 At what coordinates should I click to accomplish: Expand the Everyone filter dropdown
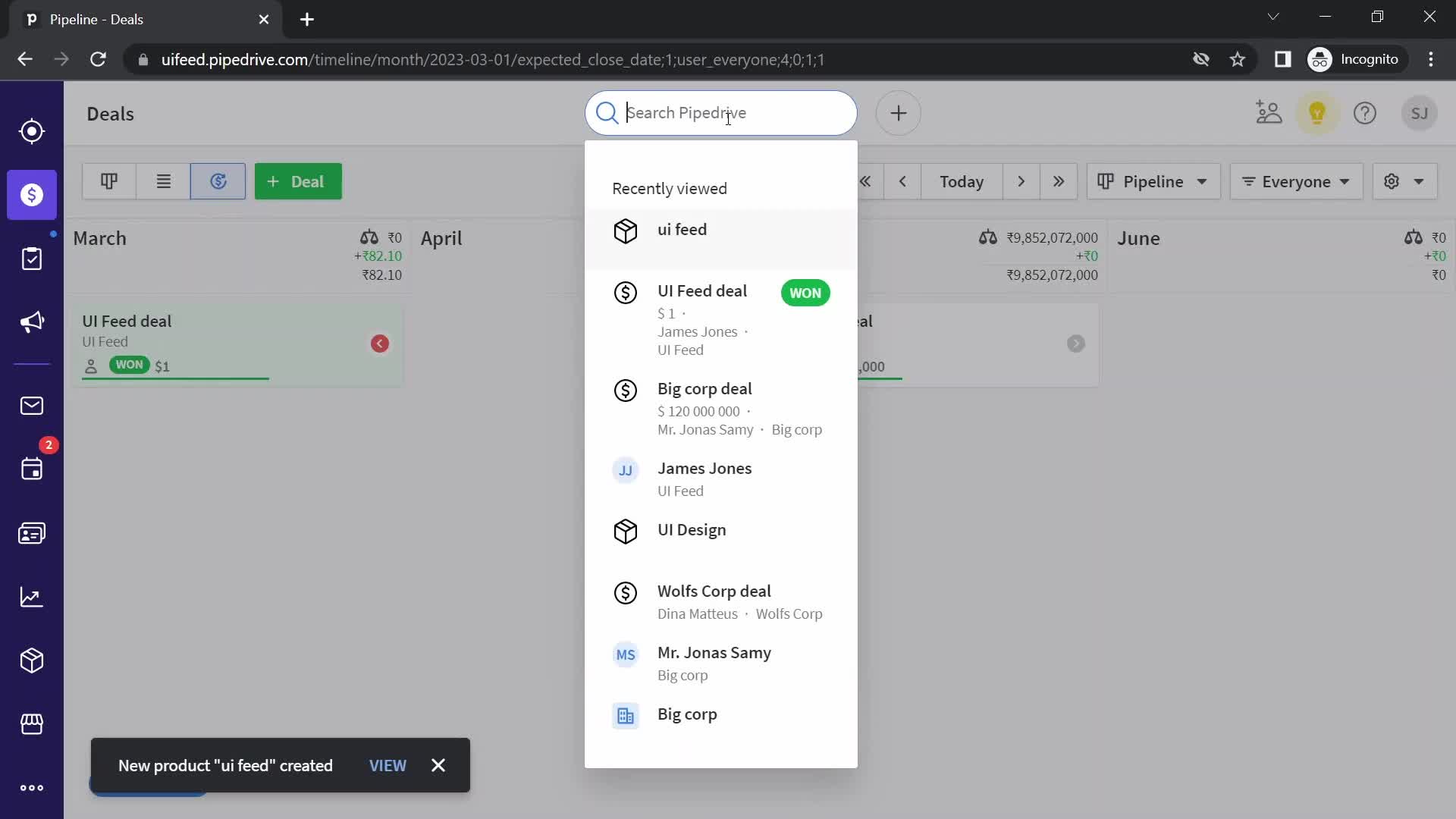click(x=1296, y=181)
